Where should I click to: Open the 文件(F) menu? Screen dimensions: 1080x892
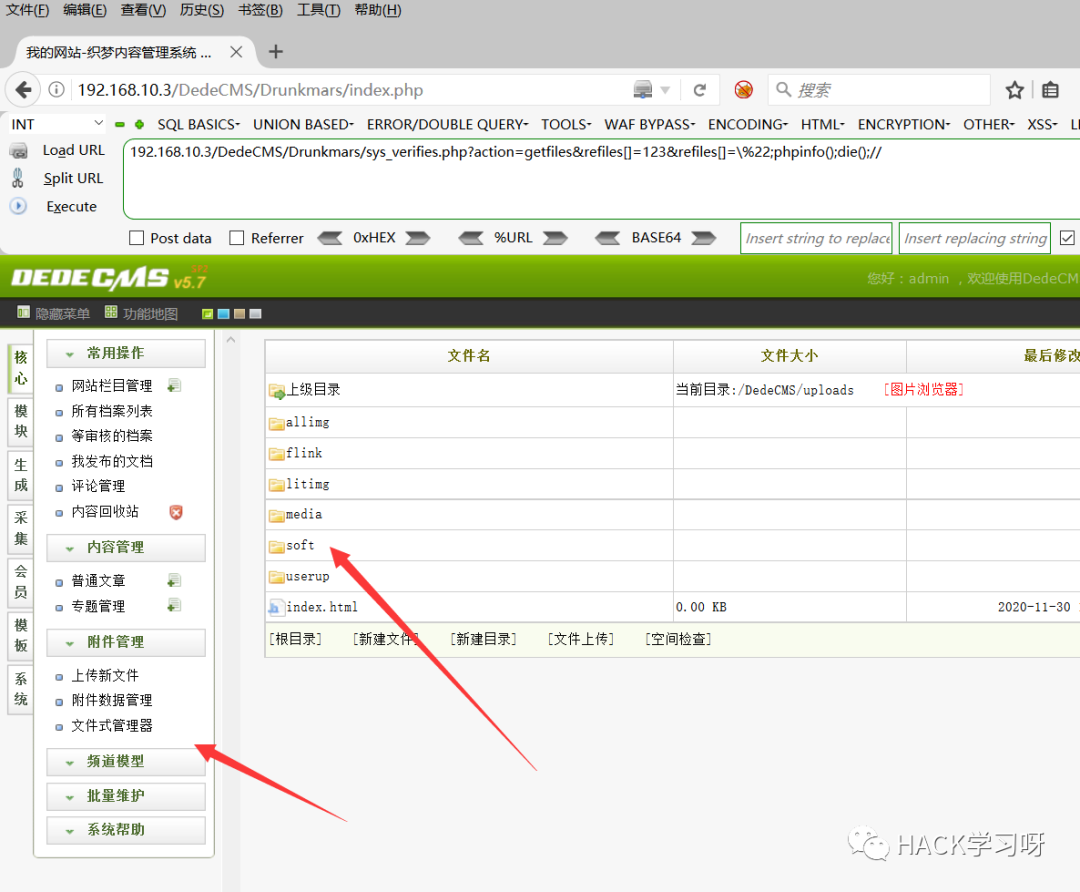[28, 10]
